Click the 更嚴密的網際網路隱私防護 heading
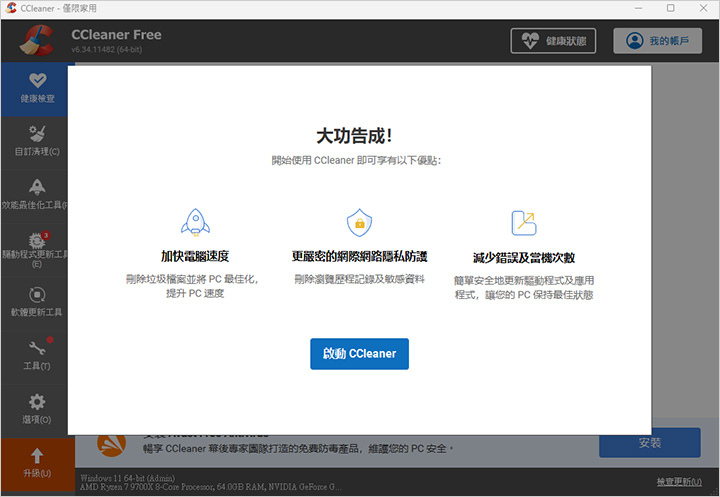 [360, 256]
